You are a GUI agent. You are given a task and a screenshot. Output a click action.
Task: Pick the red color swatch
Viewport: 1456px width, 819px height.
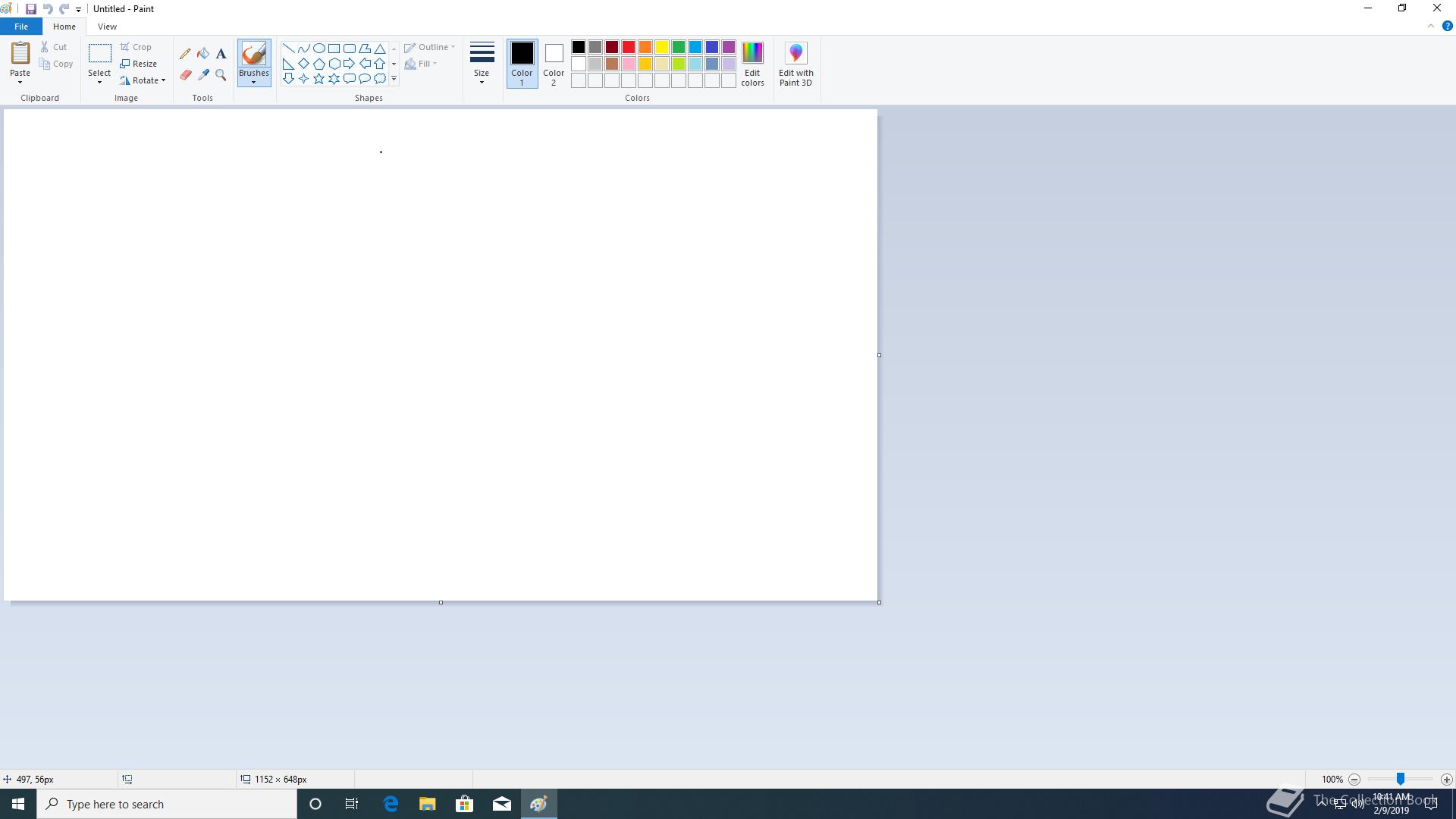pos(629,48)
